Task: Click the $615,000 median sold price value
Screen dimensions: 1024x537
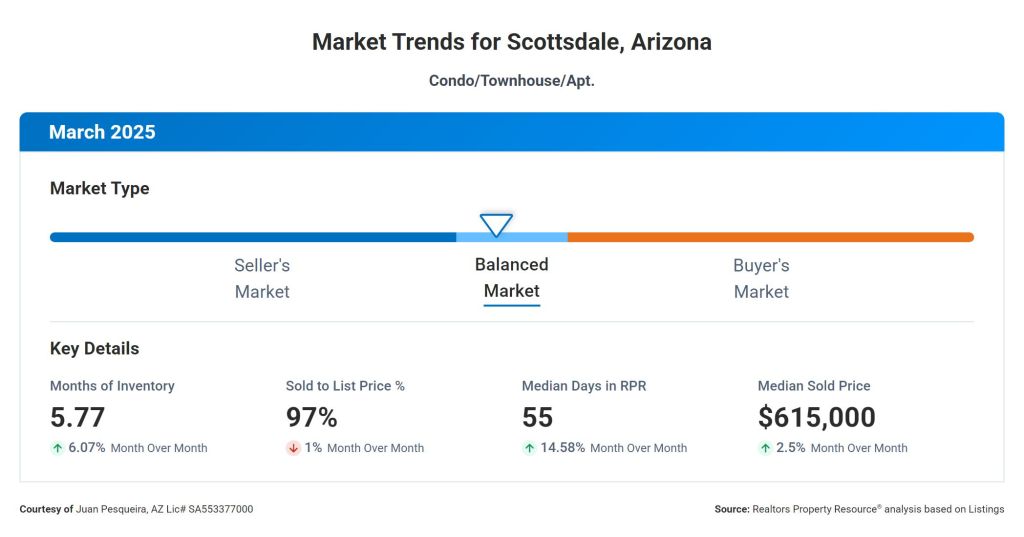Action: pyautogui.click(x=816, y=417)
